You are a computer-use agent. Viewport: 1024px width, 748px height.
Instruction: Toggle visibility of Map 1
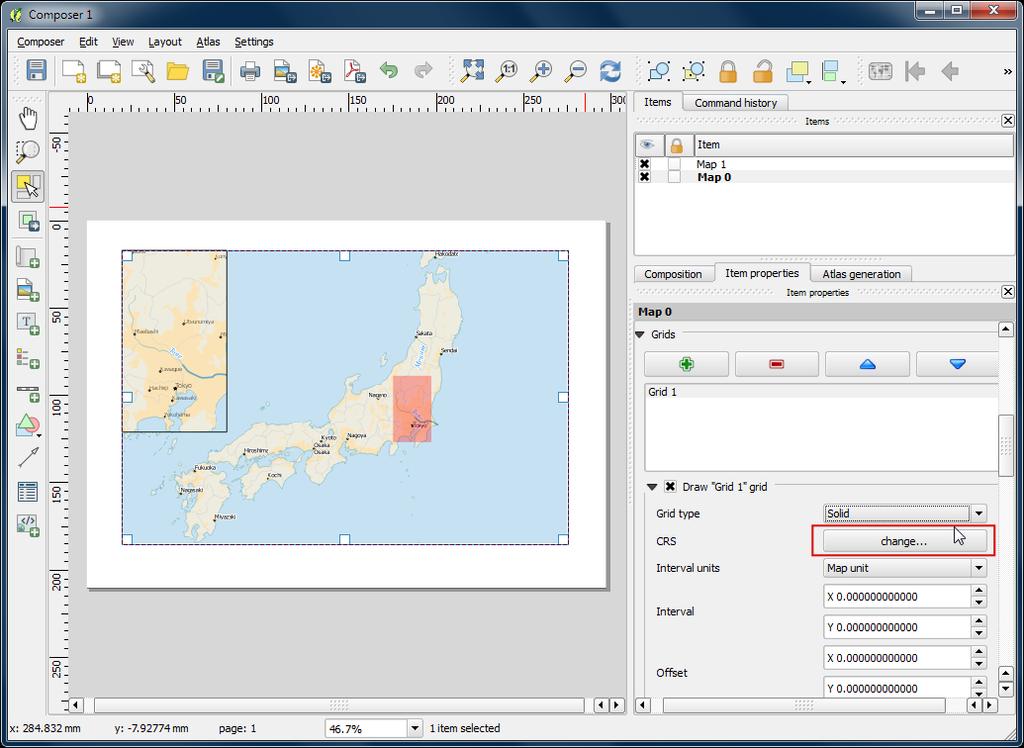tap(645, 164)
